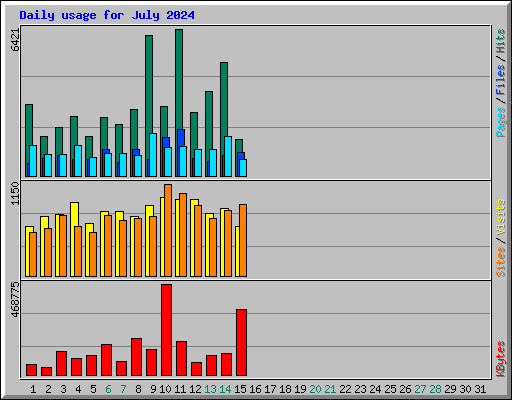
Task: Click the Visits legend label
Action: pos(500,217)
